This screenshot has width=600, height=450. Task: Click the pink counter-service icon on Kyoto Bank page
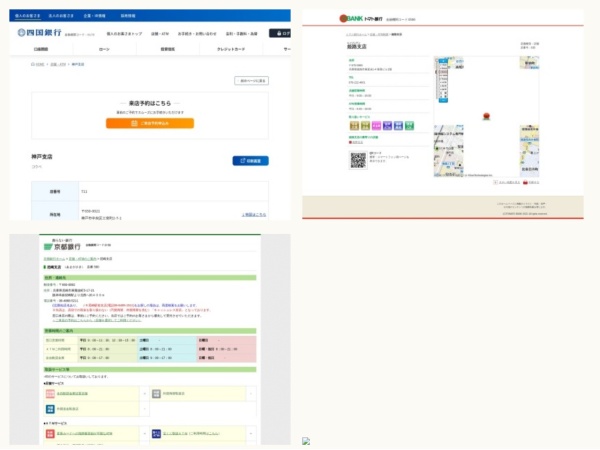click(50, 394)
